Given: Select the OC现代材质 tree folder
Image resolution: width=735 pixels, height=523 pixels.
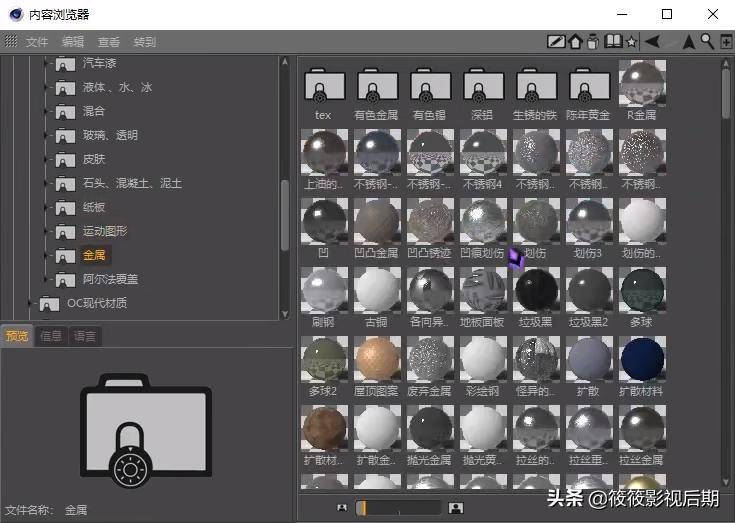Looking at the screenshot, I should point(97,303).
